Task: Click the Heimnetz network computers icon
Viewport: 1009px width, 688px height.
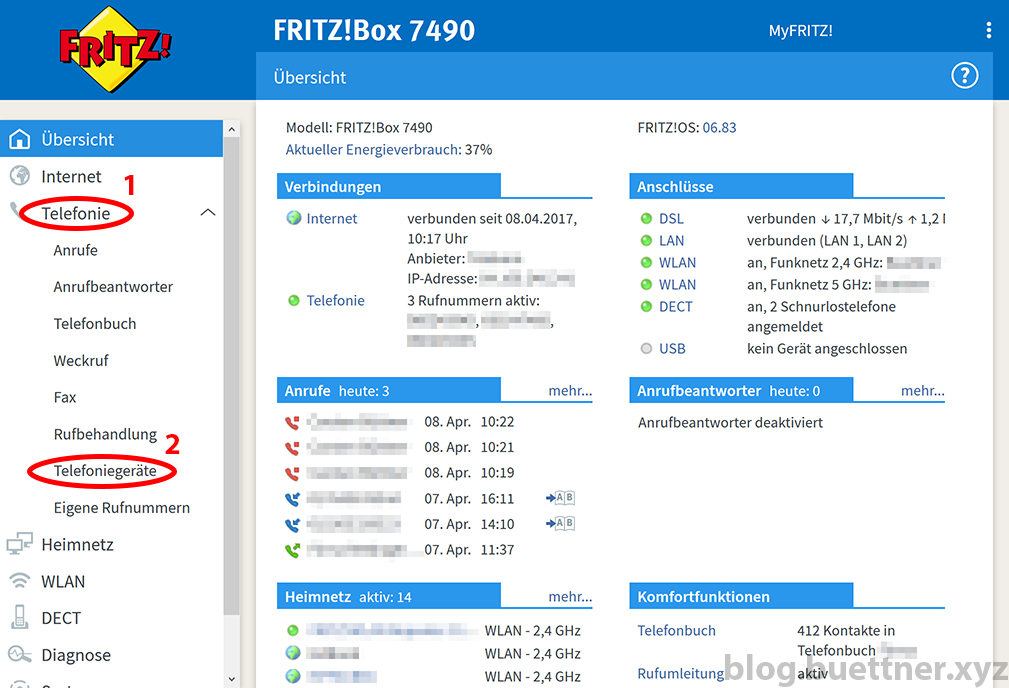Action: (19, 544)
